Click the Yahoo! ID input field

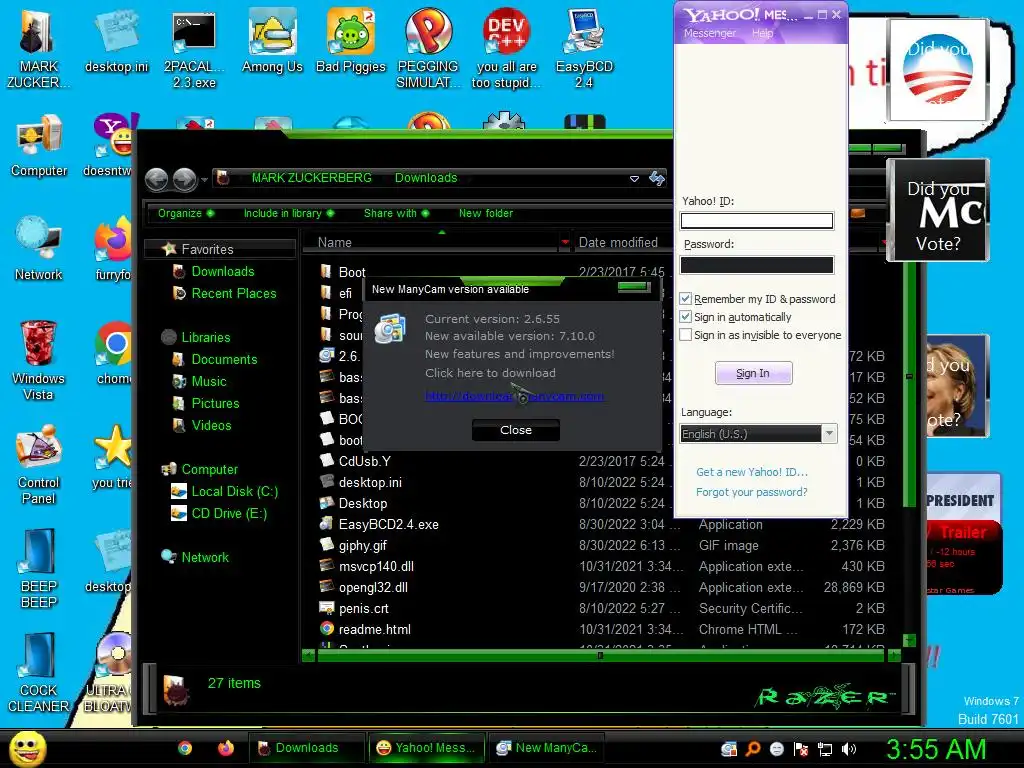(x=756, y=221)
